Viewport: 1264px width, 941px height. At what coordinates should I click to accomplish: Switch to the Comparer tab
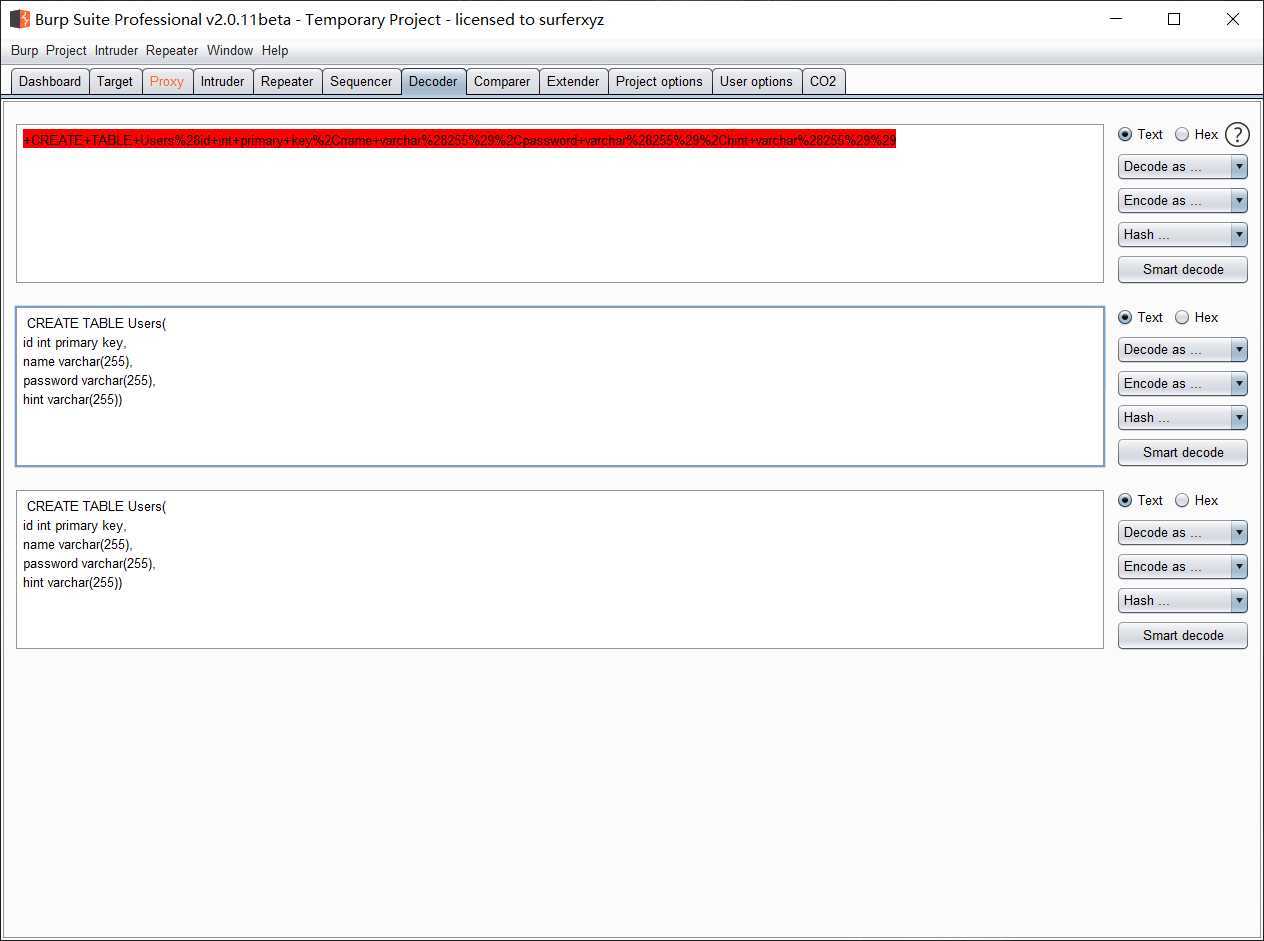pyautogui.click(x=502, y=81)
